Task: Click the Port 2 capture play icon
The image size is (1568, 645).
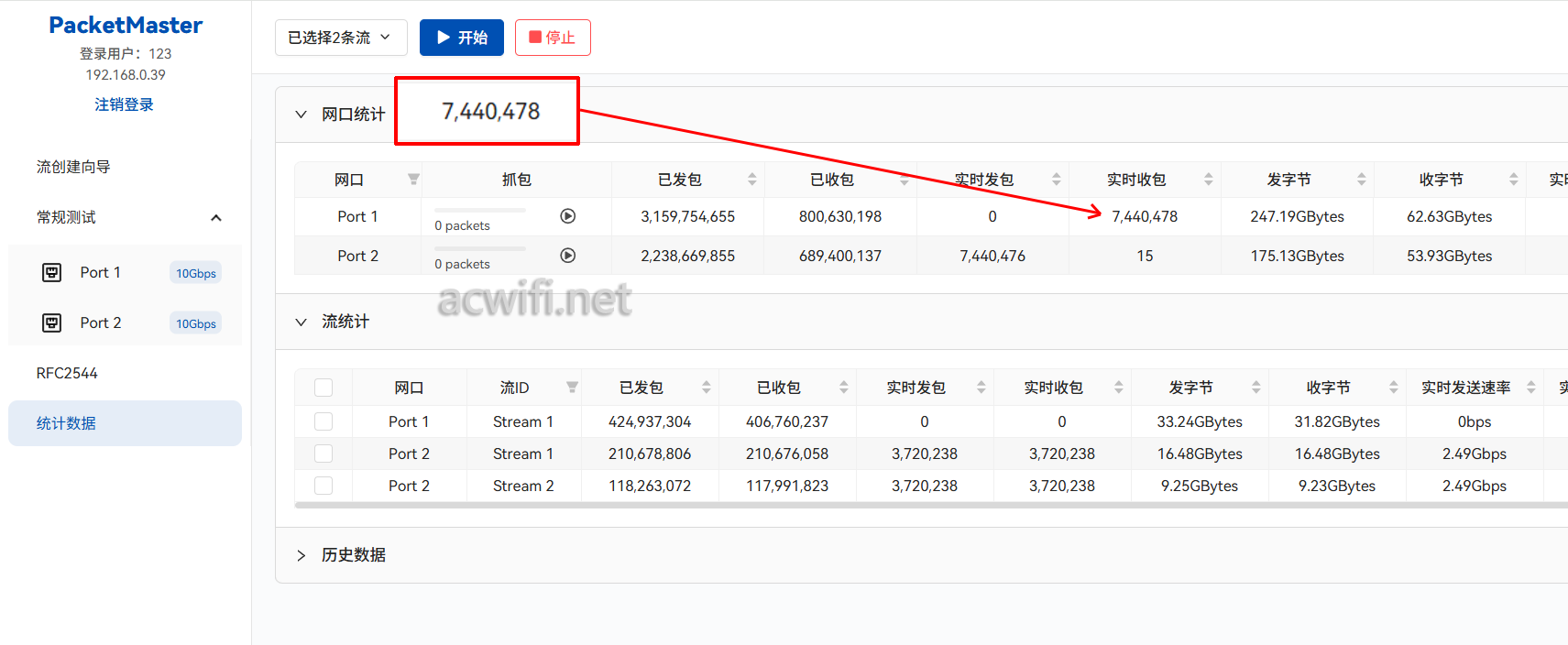Action: coord(568,256)
